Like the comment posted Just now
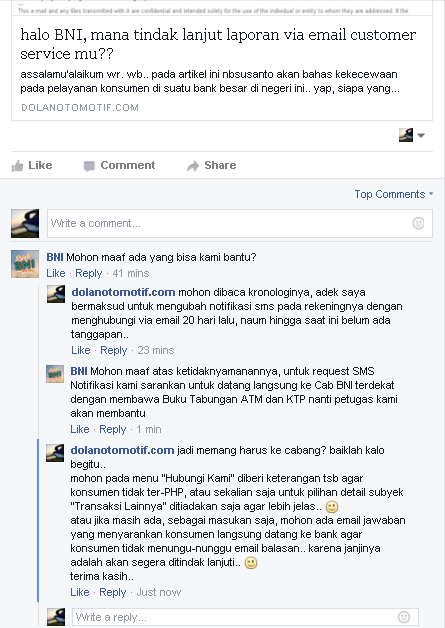 tap(80, 592)
